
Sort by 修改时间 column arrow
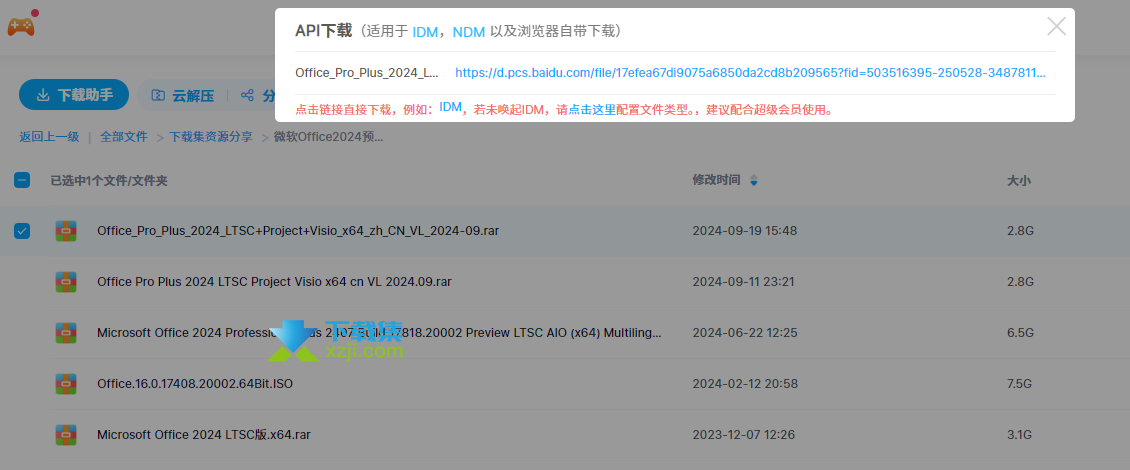tap(754, 180)
